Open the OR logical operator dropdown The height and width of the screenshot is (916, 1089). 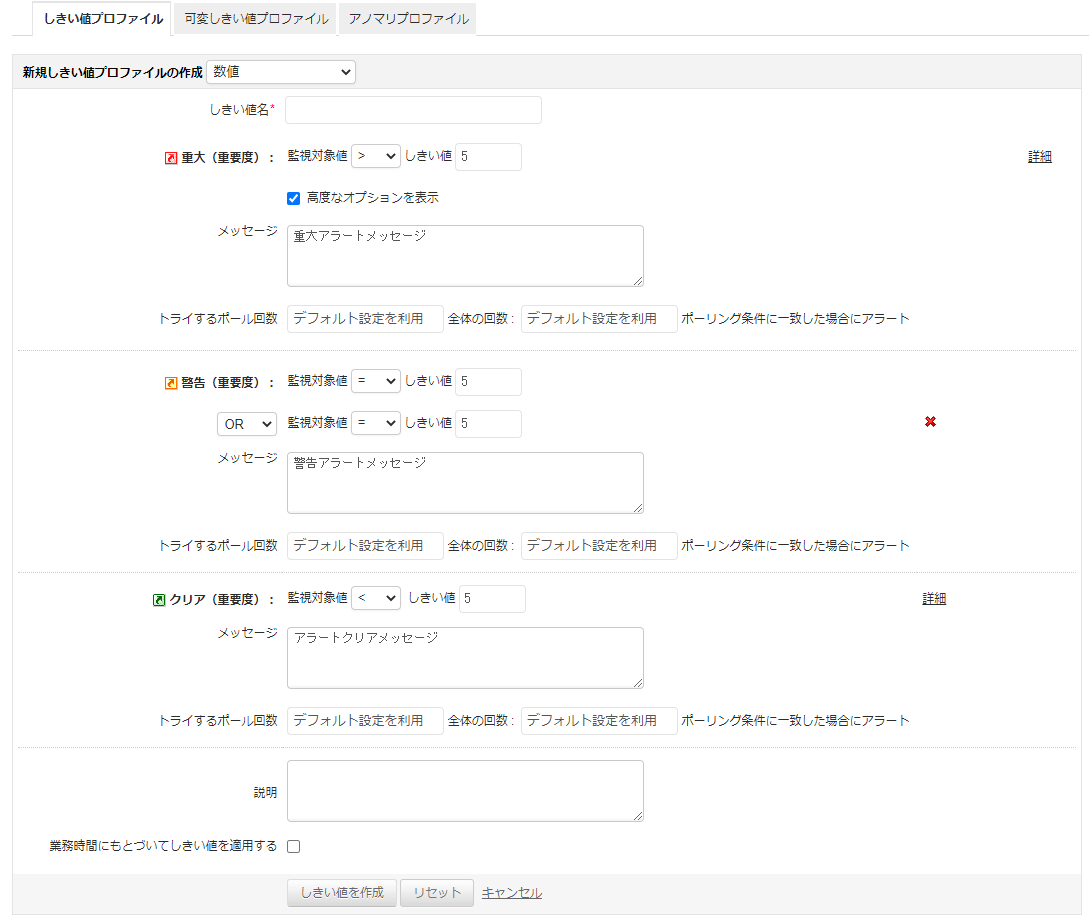tap(246, 424)
